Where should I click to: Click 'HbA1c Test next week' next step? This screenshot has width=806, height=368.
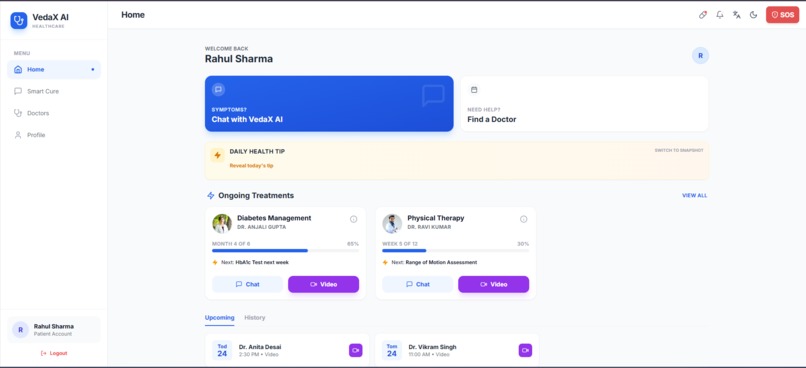pyautogui.click(x=262, y=263)
